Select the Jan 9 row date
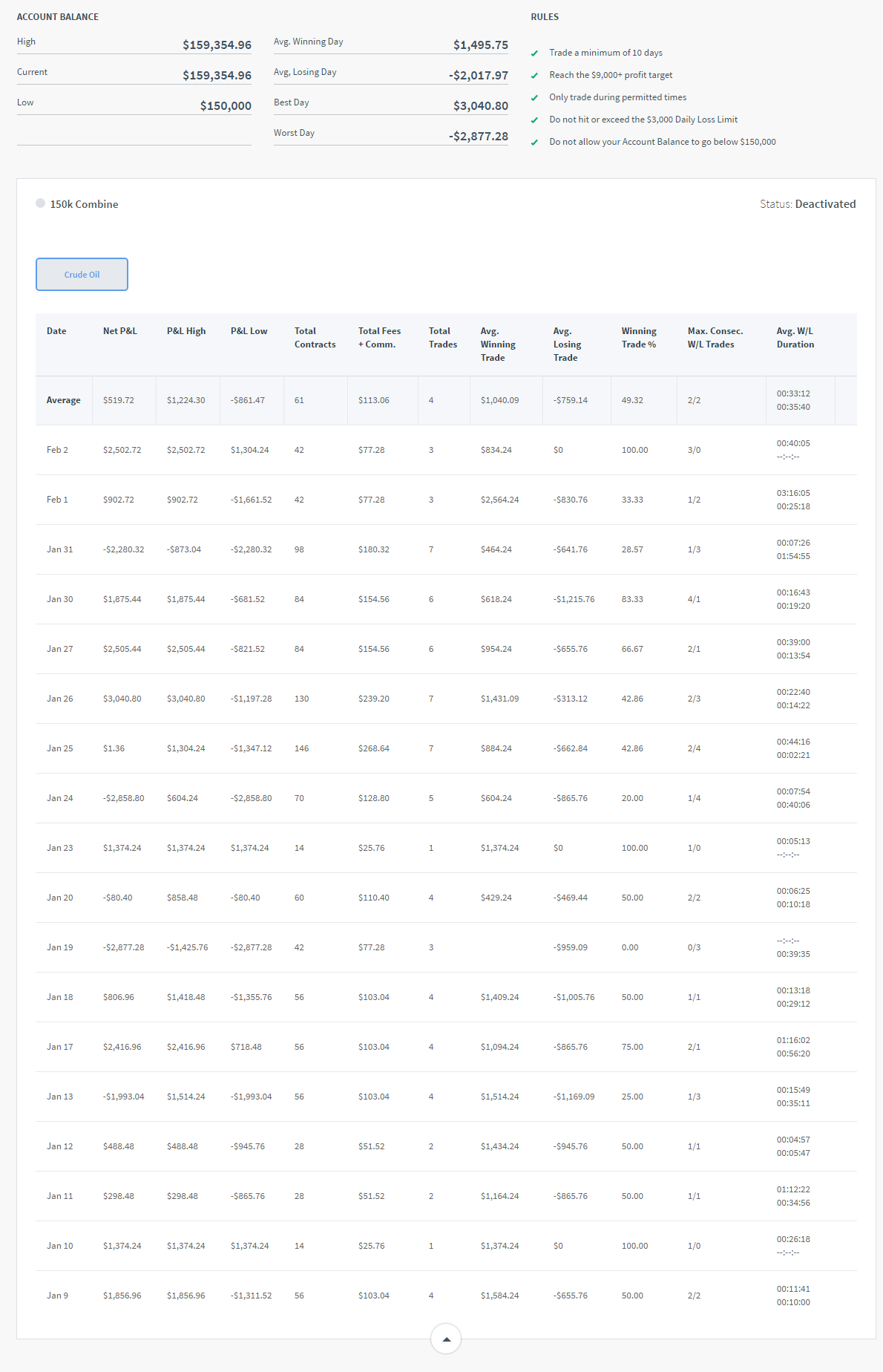The width and height of the screenshot is (883, 1372). 57,1296
